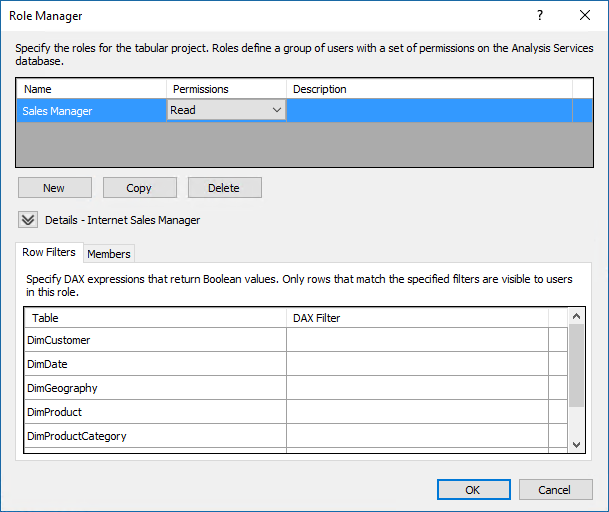Copy the selected role
The width and height of the screenshot is (609, 512).
coord(140,188)
